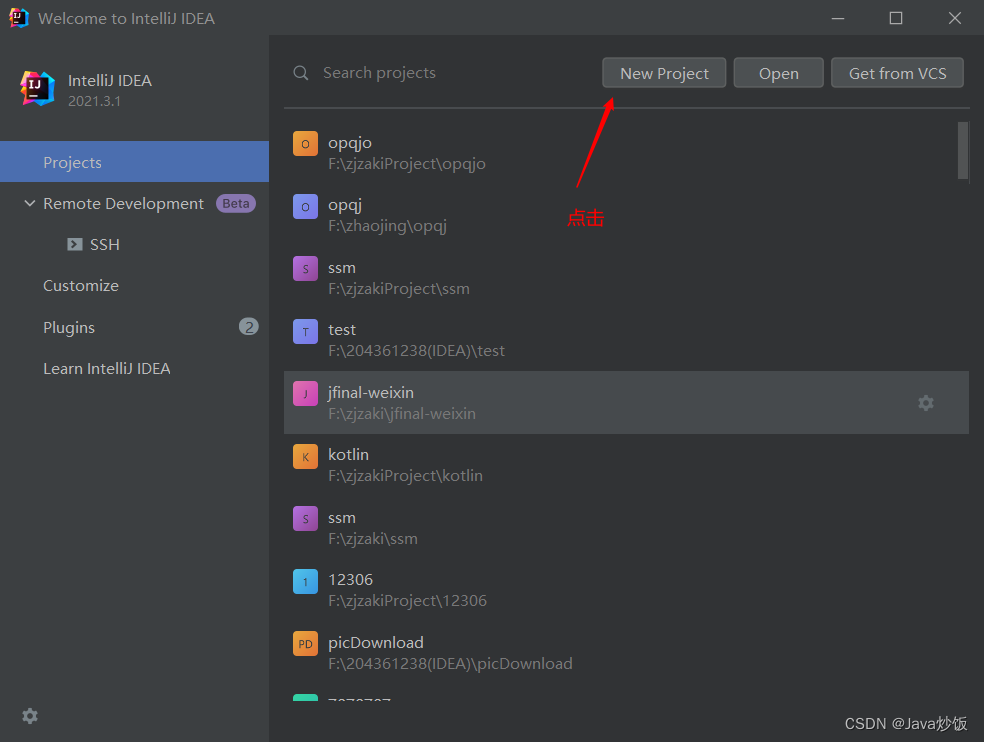Screen dimensions: 984x742
Task: Open the jfinal-weixin project
Action: click(x=626, y=402)
